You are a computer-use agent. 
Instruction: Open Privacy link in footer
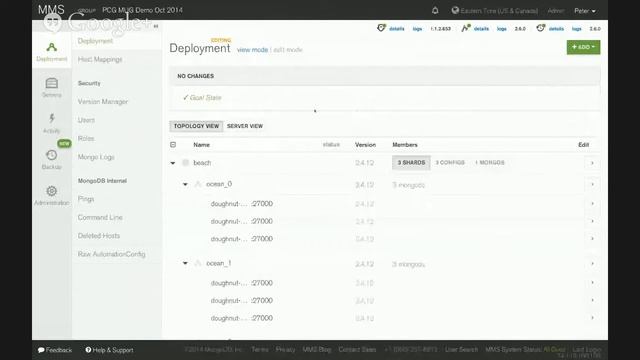point(285,349)
